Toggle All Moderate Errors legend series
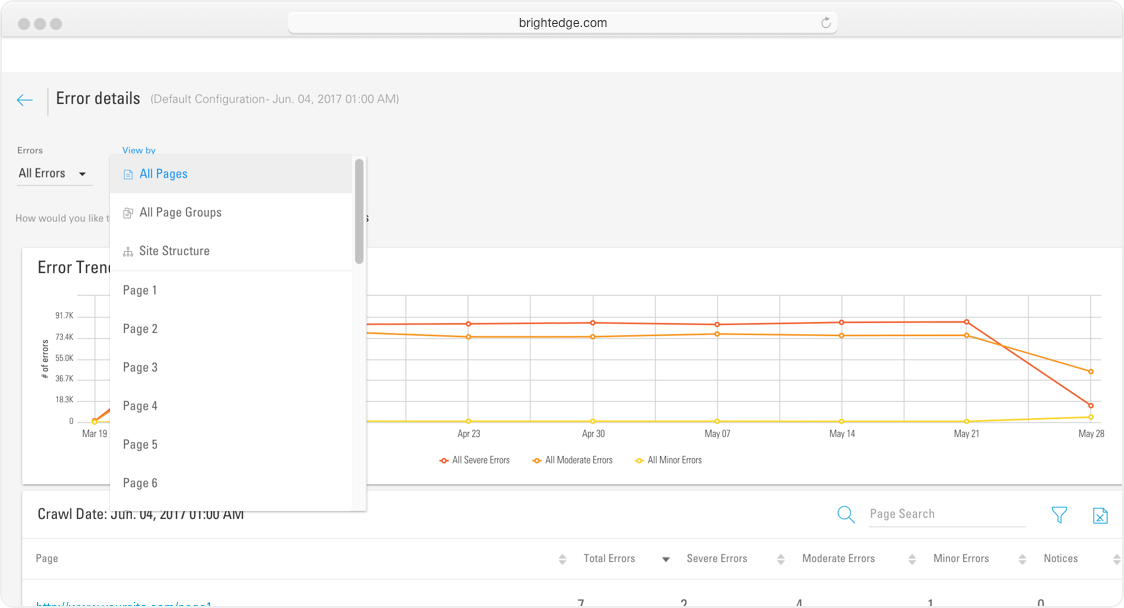This screenshot has width=1124, height=608. tap(572, 461)
